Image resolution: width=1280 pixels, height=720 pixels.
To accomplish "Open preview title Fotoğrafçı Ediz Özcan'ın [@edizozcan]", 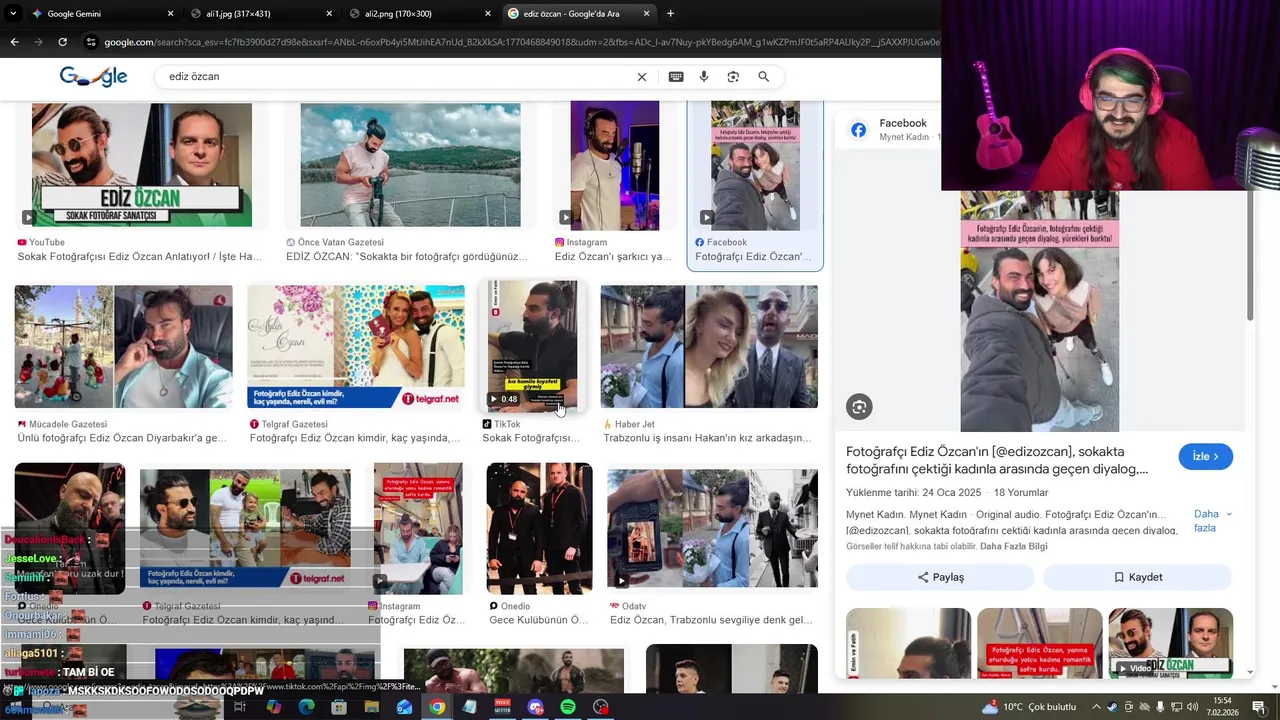I will pyautogui.click(x=997, y=460).
